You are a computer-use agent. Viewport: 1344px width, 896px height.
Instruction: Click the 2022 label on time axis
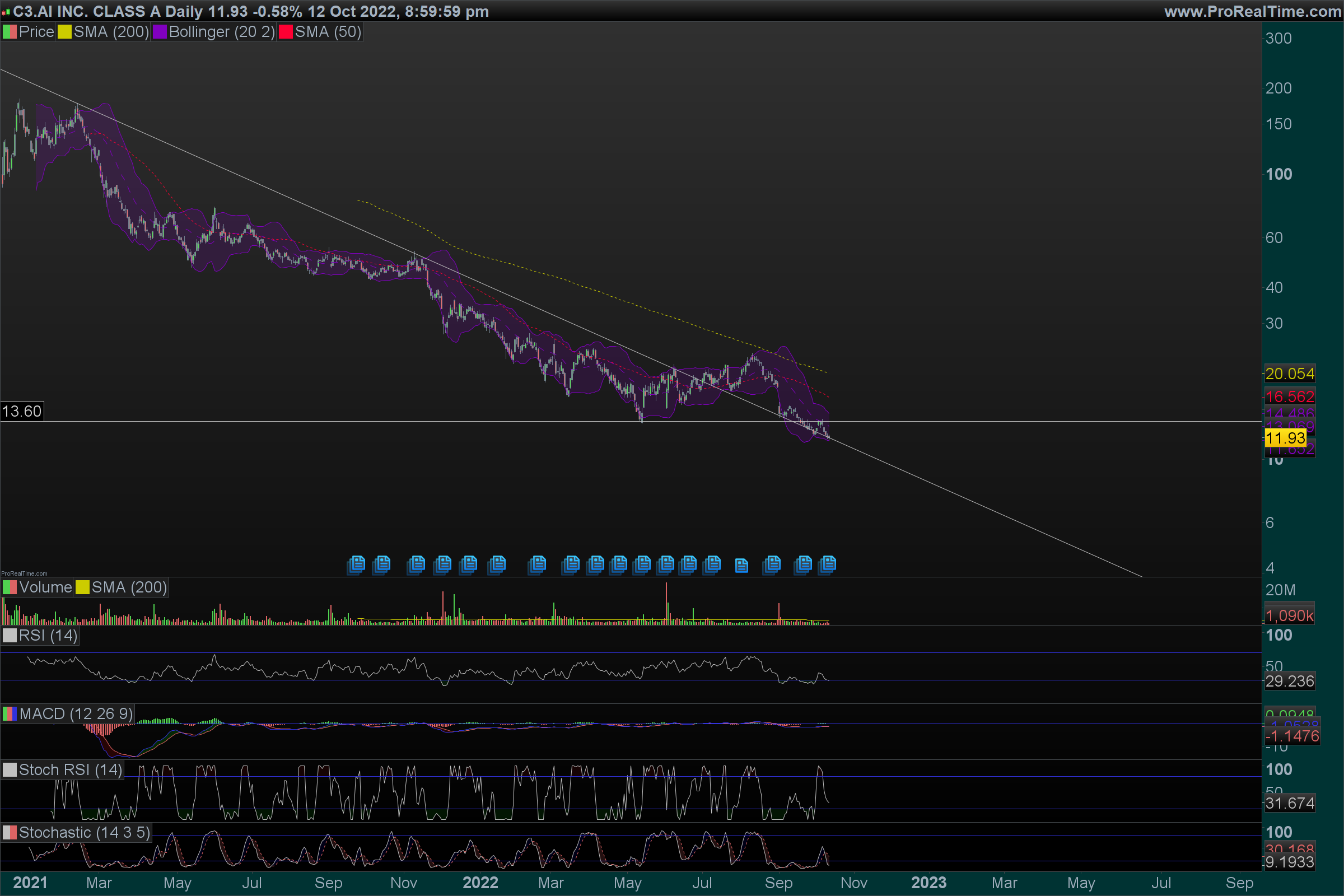click(480, 883)
